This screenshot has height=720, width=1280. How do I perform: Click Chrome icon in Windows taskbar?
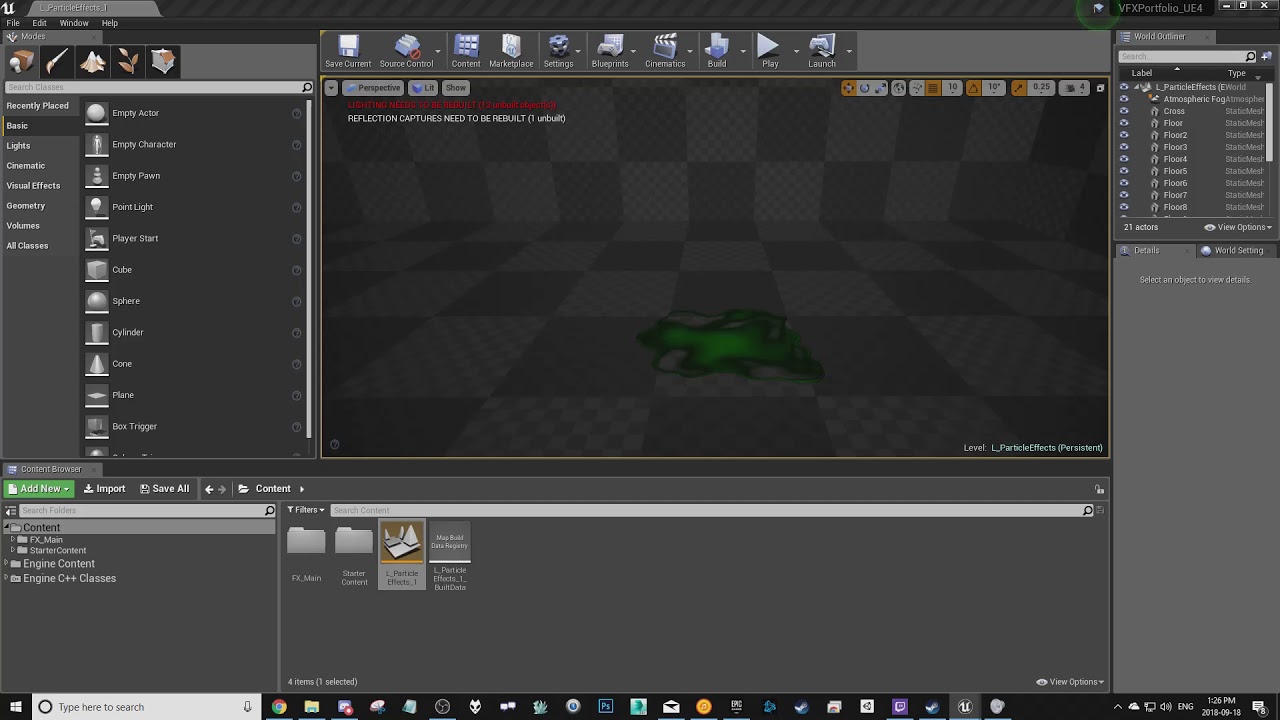pos(279,707)
